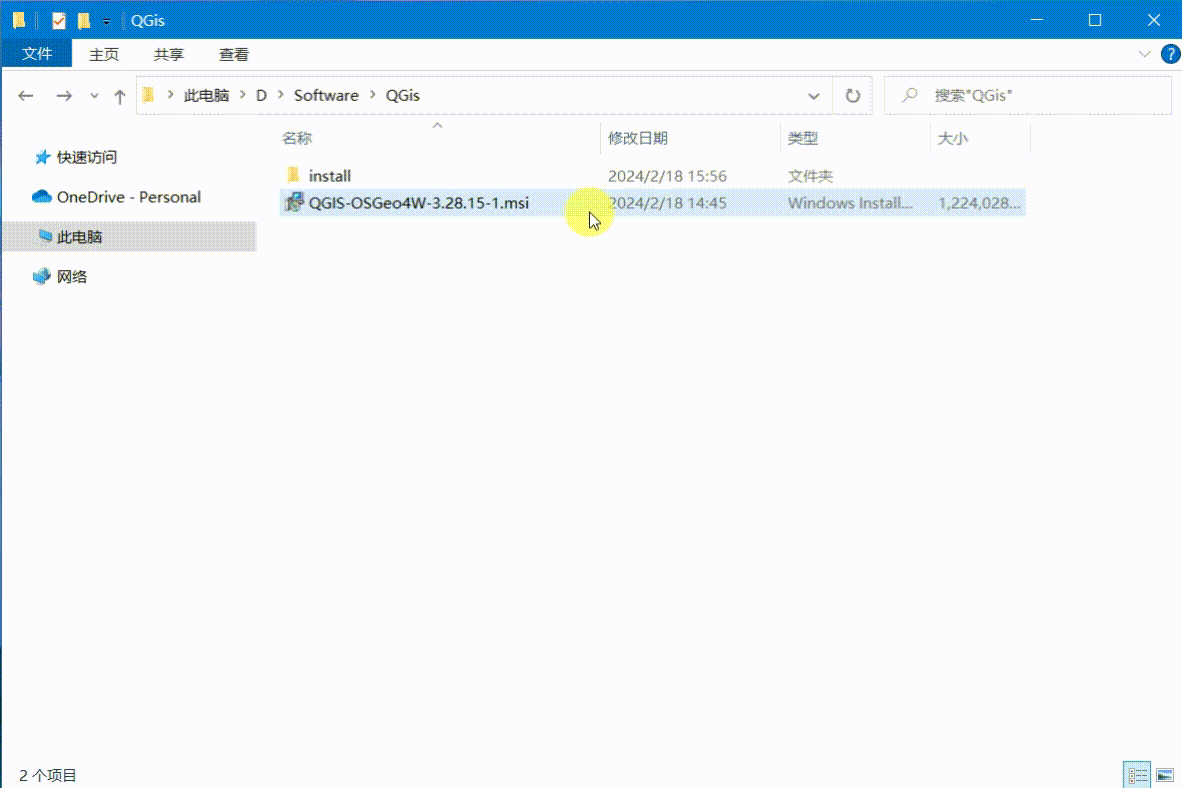Switch to the 查看 ribbon tab
Viewport: 1182px width, 788px height.
click(234, 54)
